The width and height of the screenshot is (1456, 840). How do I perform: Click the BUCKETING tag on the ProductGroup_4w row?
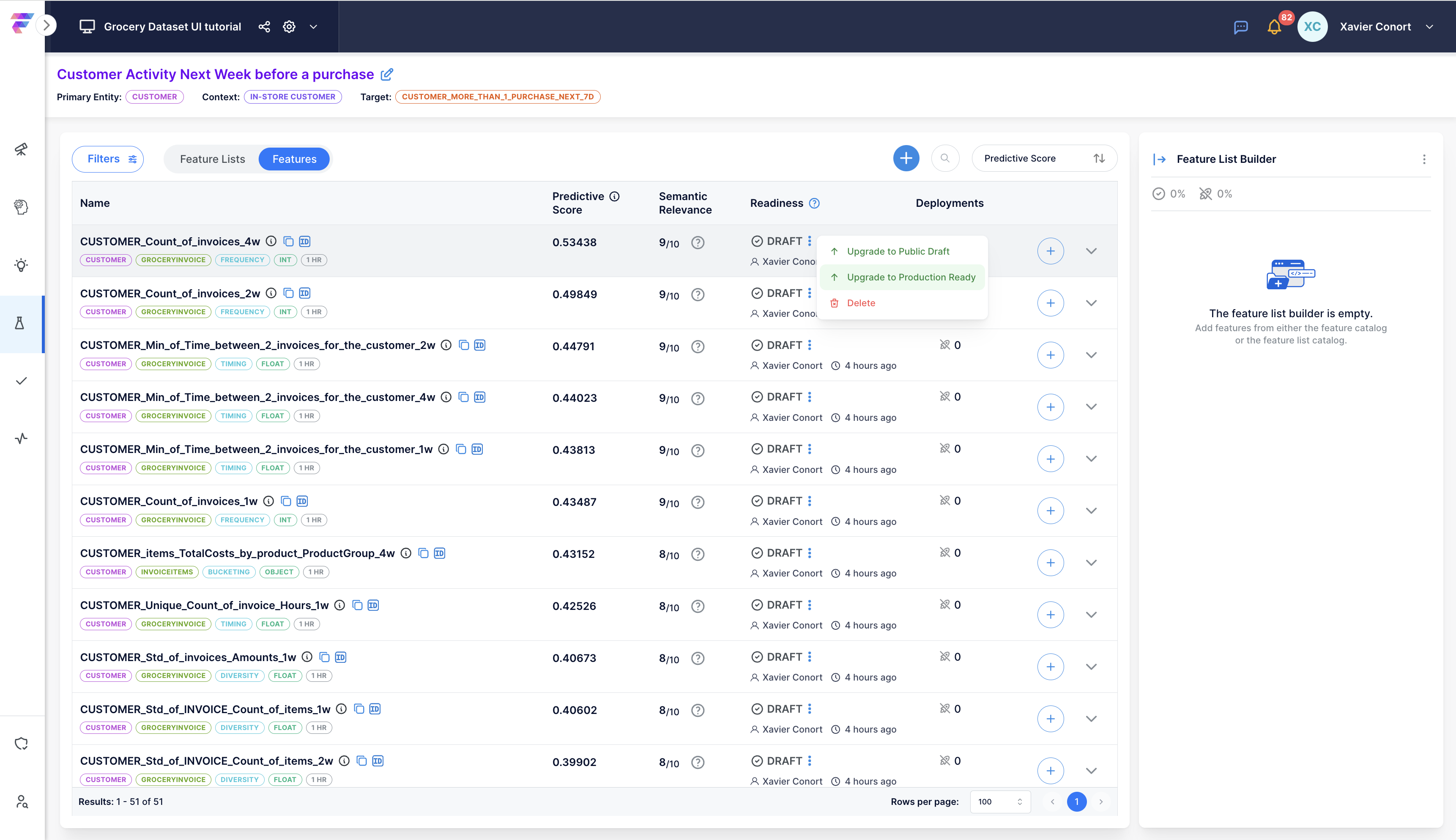click(229, 572)
